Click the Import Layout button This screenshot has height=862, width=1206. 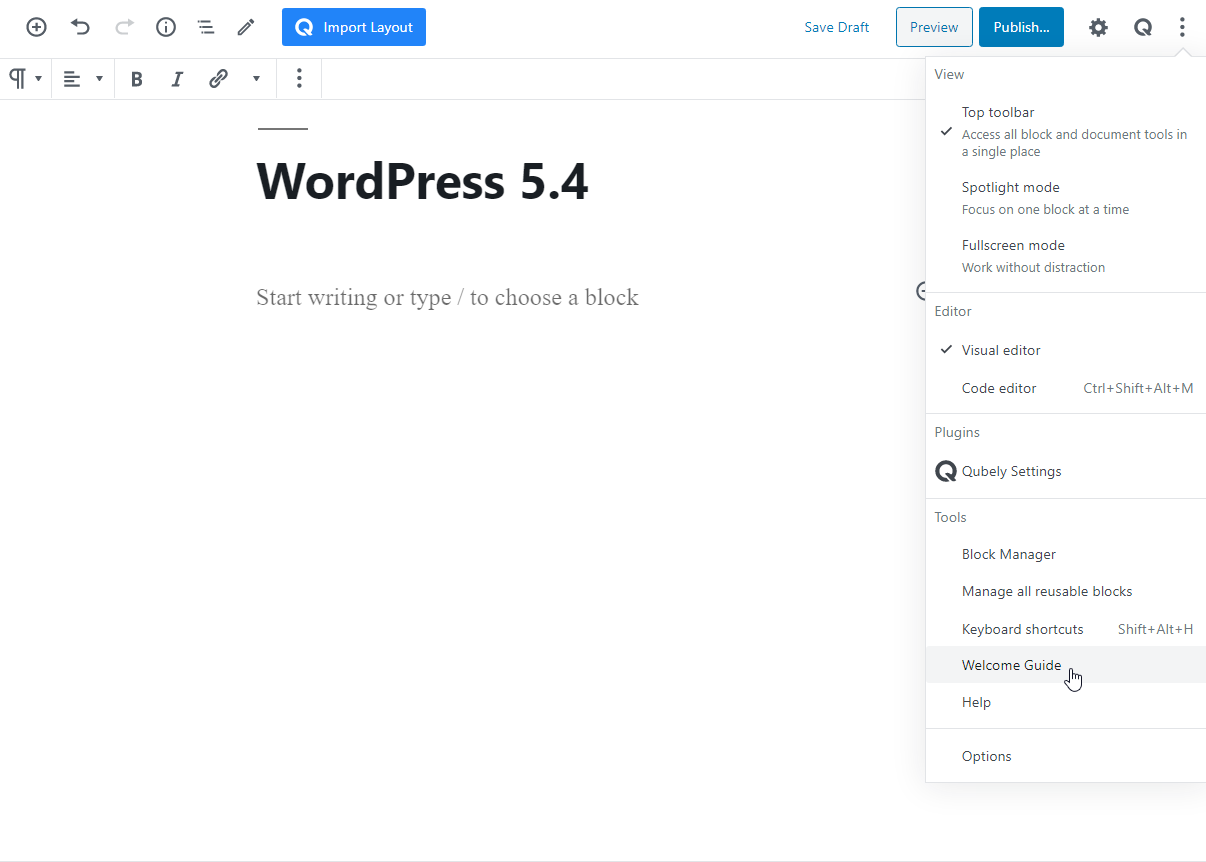coord(354,27)
